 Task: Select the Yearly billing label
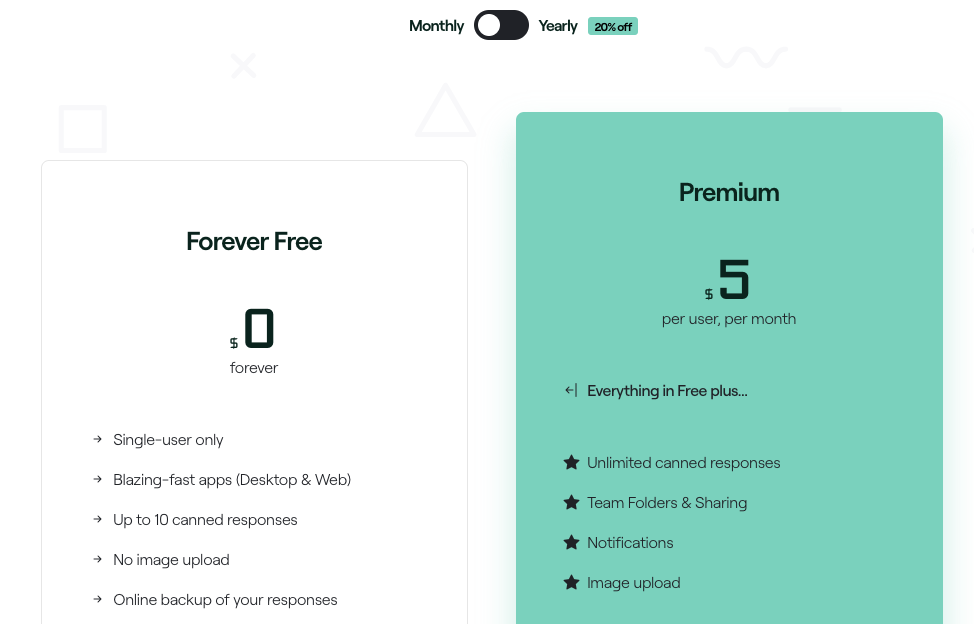pos(558,26)
